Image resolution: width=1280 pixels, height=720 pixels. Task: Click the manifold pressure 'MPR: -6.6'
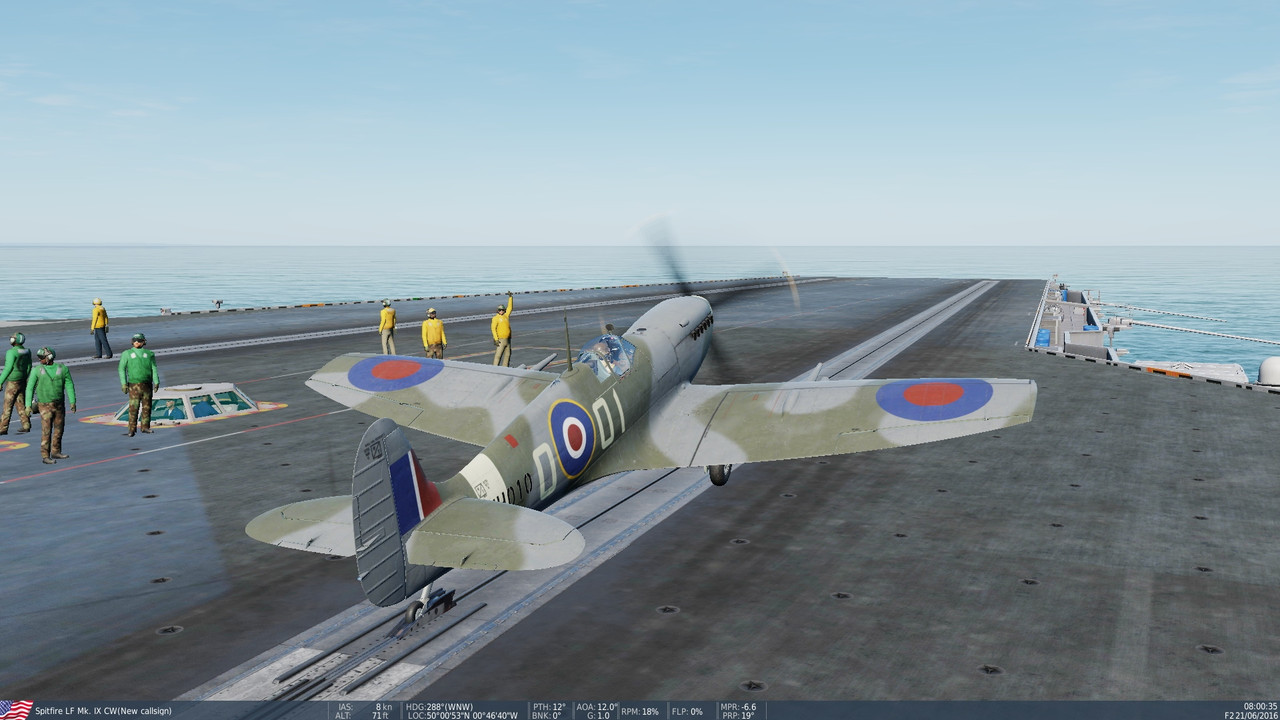point(738,706)
